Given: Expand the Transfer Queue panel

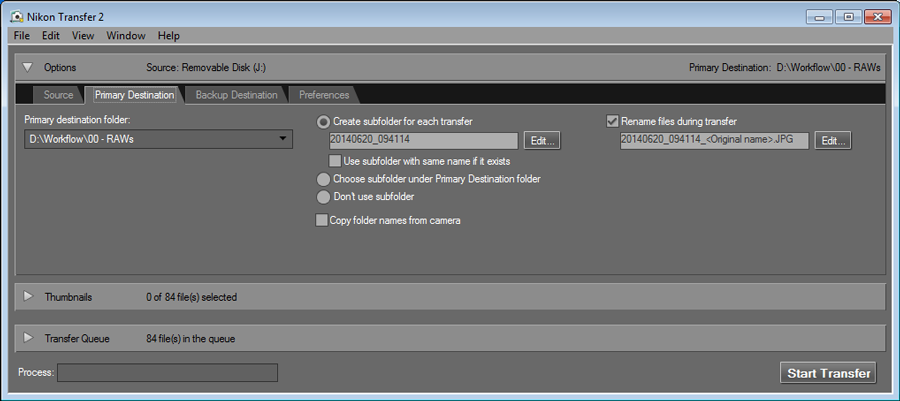Looking at the screenshot, I should (x=28, y=338).
